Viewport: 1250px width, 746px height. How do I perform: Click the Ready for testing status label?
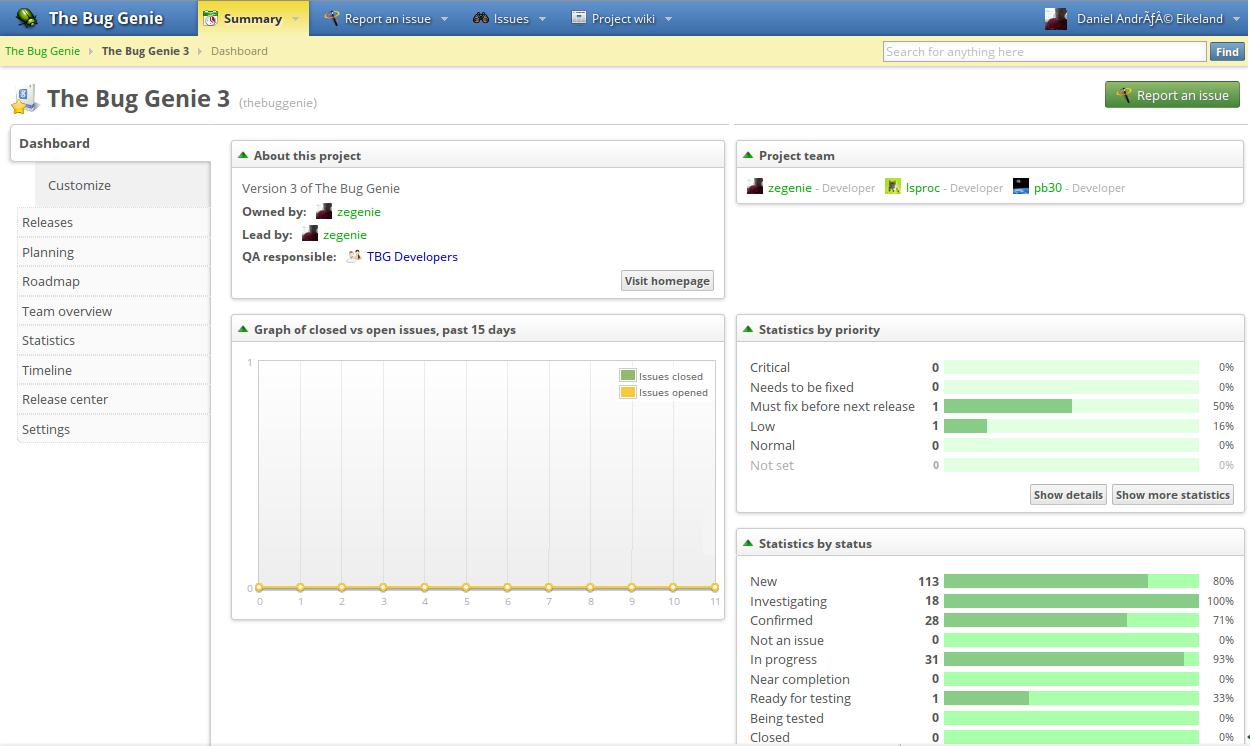[x=800, y=698]
